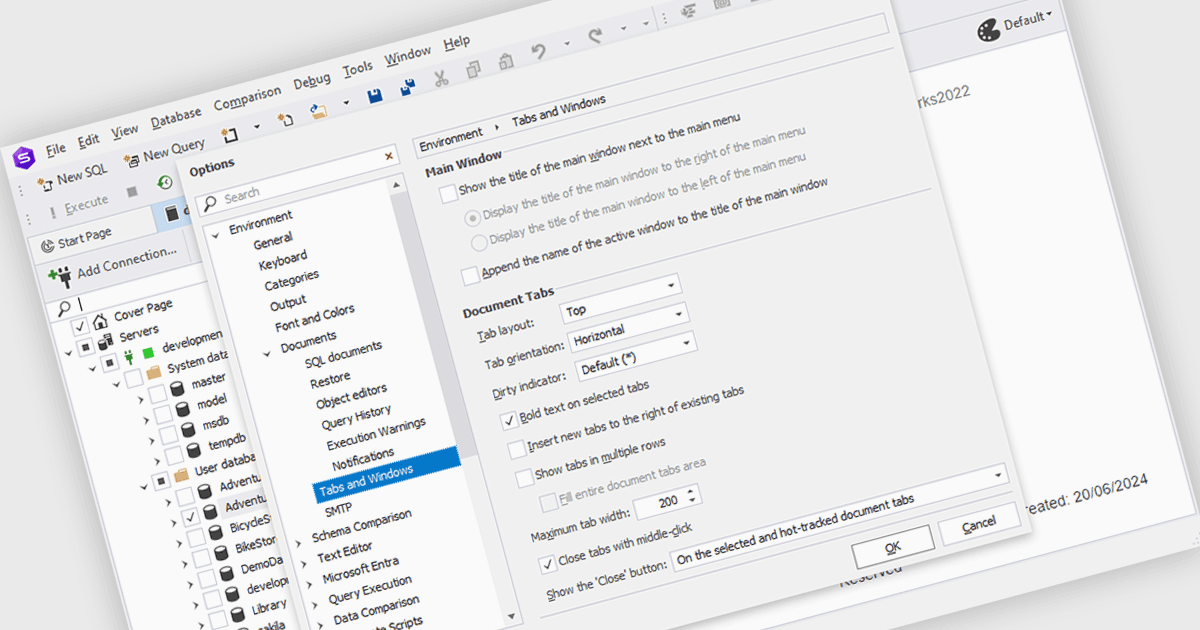The width and height of the screenshot is (1200, 630).
Task: Click the Save icon in the toolbar
Action: click(375, 96)
